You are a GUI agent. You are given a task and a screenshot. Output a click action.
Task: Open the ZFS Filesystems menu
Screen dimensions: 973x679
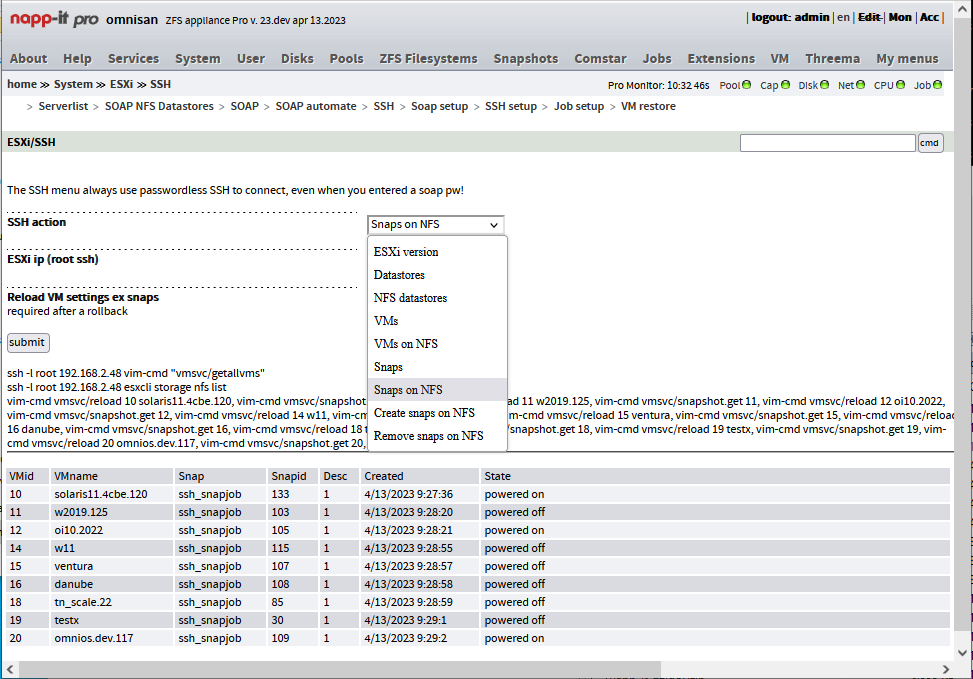pyautogui.click(x=428, y=58)
